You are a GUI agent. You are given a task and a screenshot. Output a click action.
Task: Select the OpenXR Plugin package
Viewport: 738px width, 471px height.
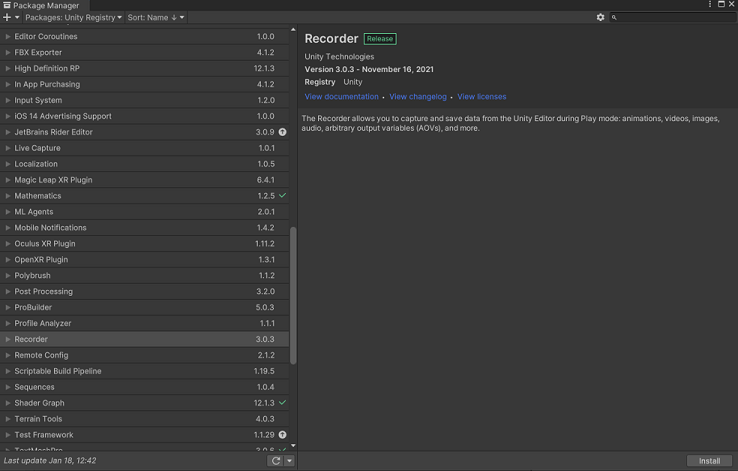(144, 260)
